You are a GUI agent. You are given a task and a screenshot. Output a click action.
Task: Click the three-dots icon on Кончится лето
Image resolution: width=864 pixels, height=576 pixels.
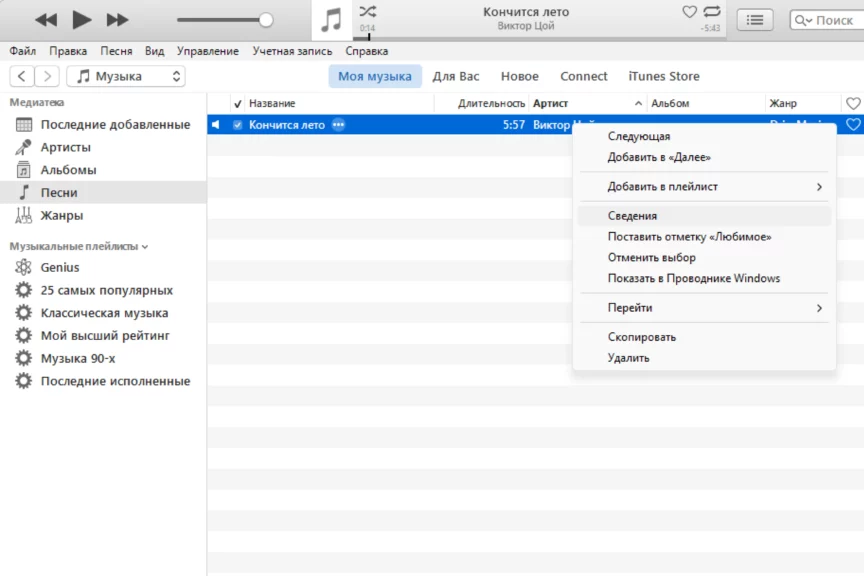(338, 125)
